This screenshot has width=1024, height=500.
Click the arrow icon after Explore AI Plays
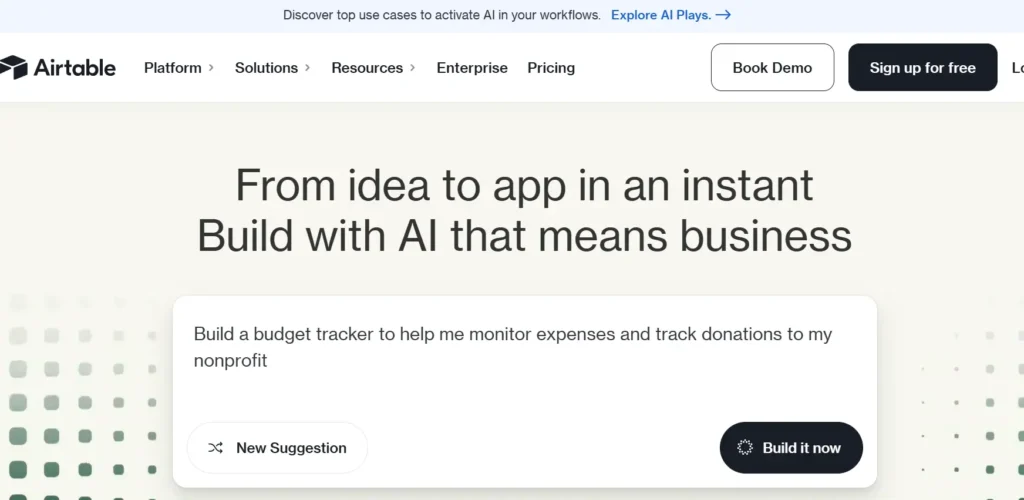[x=724, y=15]
